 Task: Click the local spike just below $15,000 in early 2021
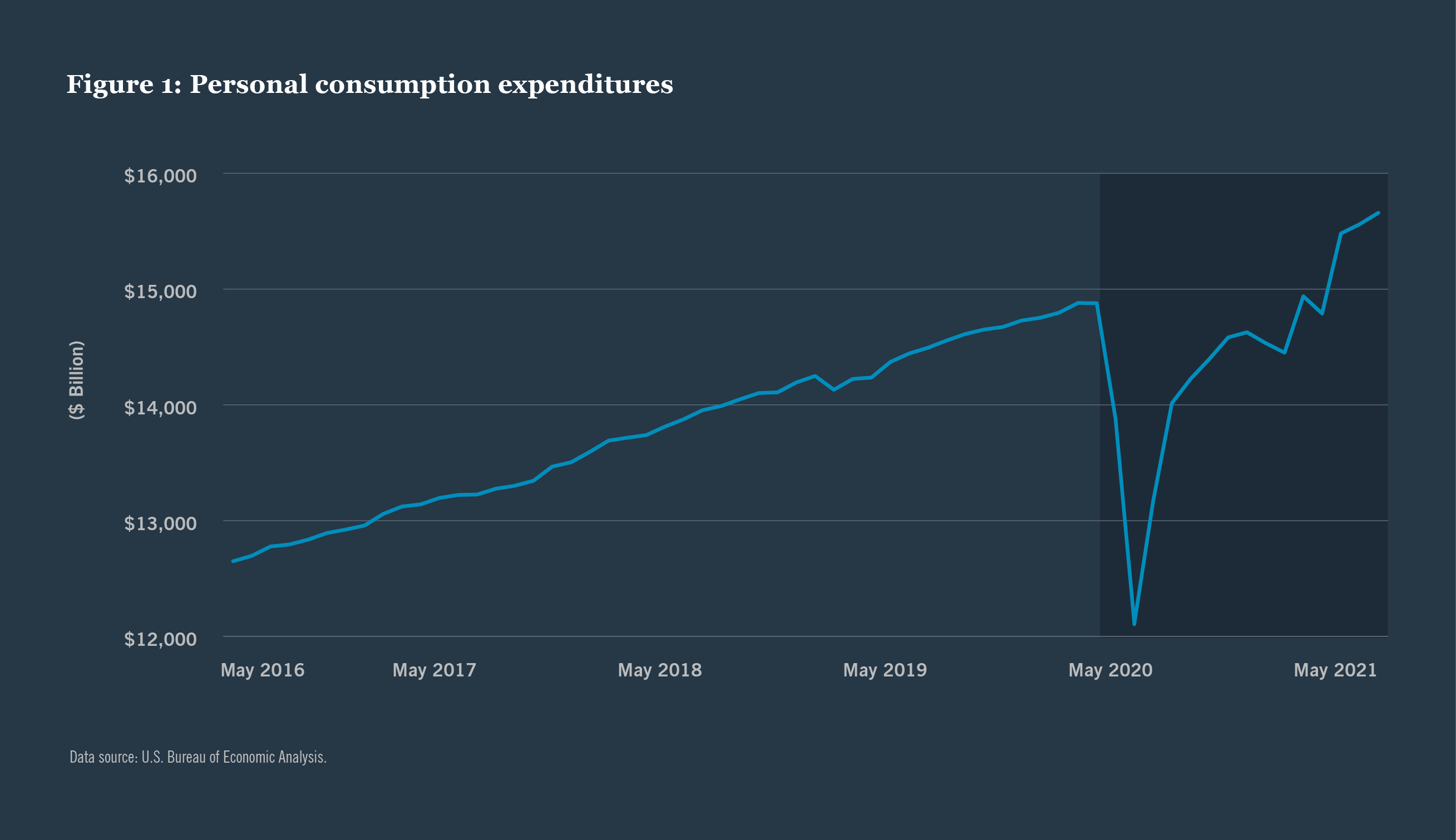coord(1303,297)
